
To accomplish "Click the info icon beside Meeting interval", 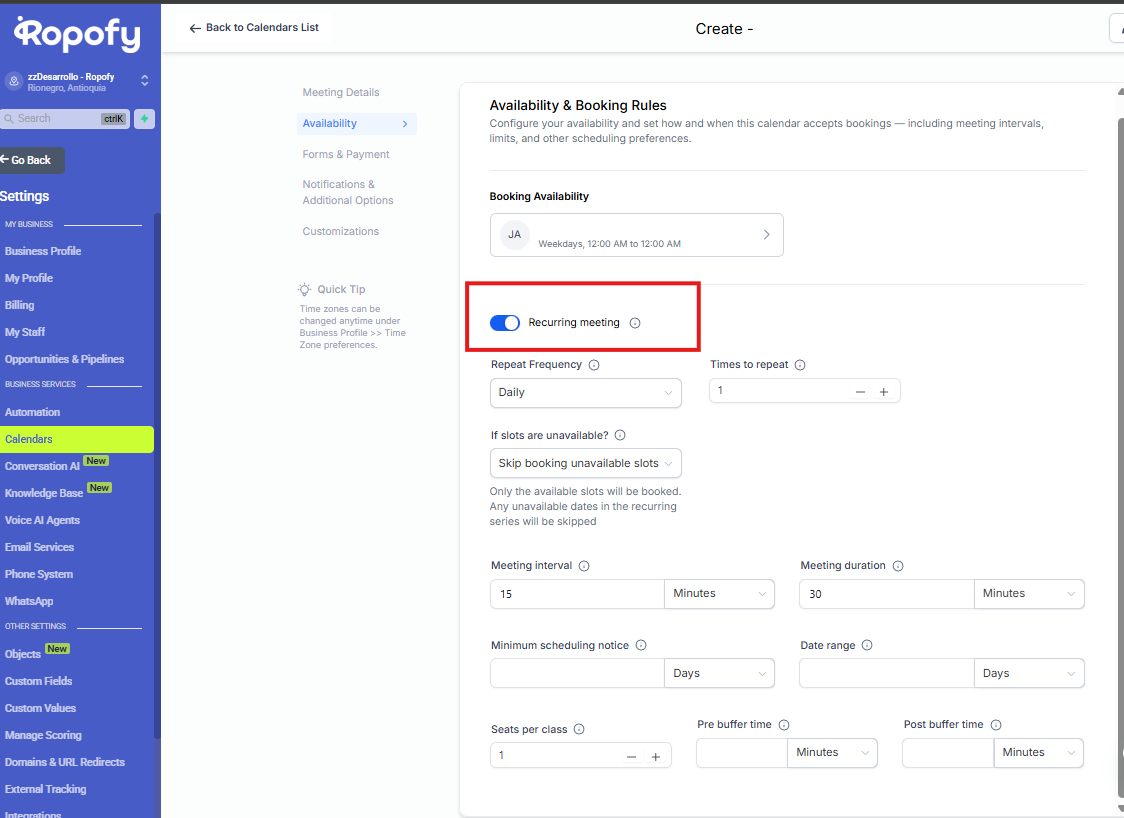I will click(584, 566).
